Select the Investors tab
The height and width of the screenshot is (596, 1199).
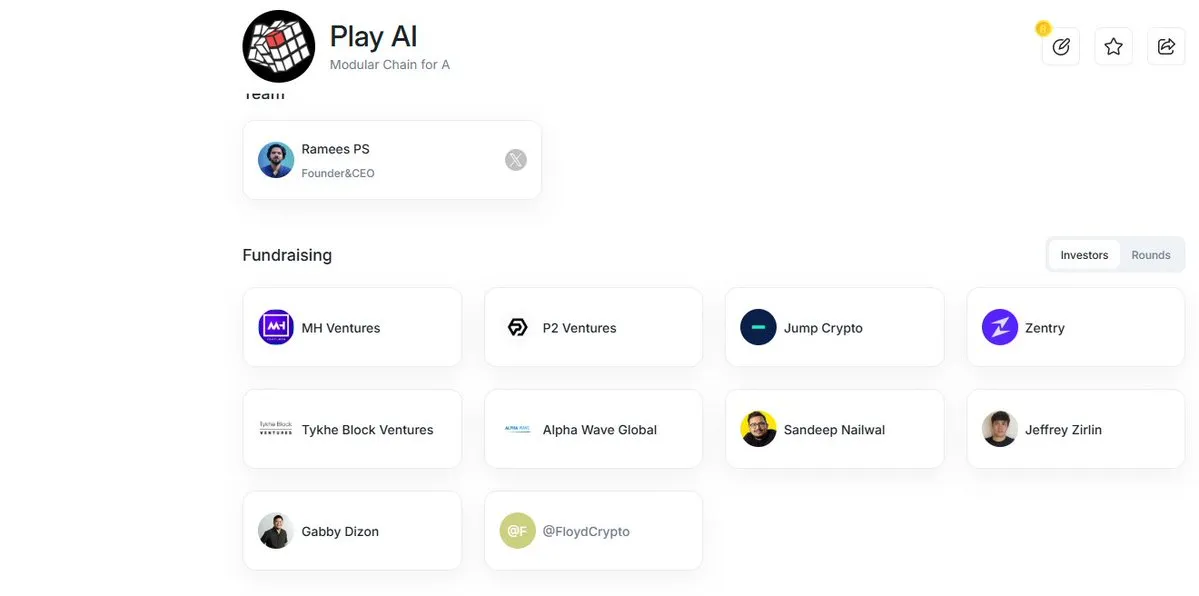tap(1084, 255)
